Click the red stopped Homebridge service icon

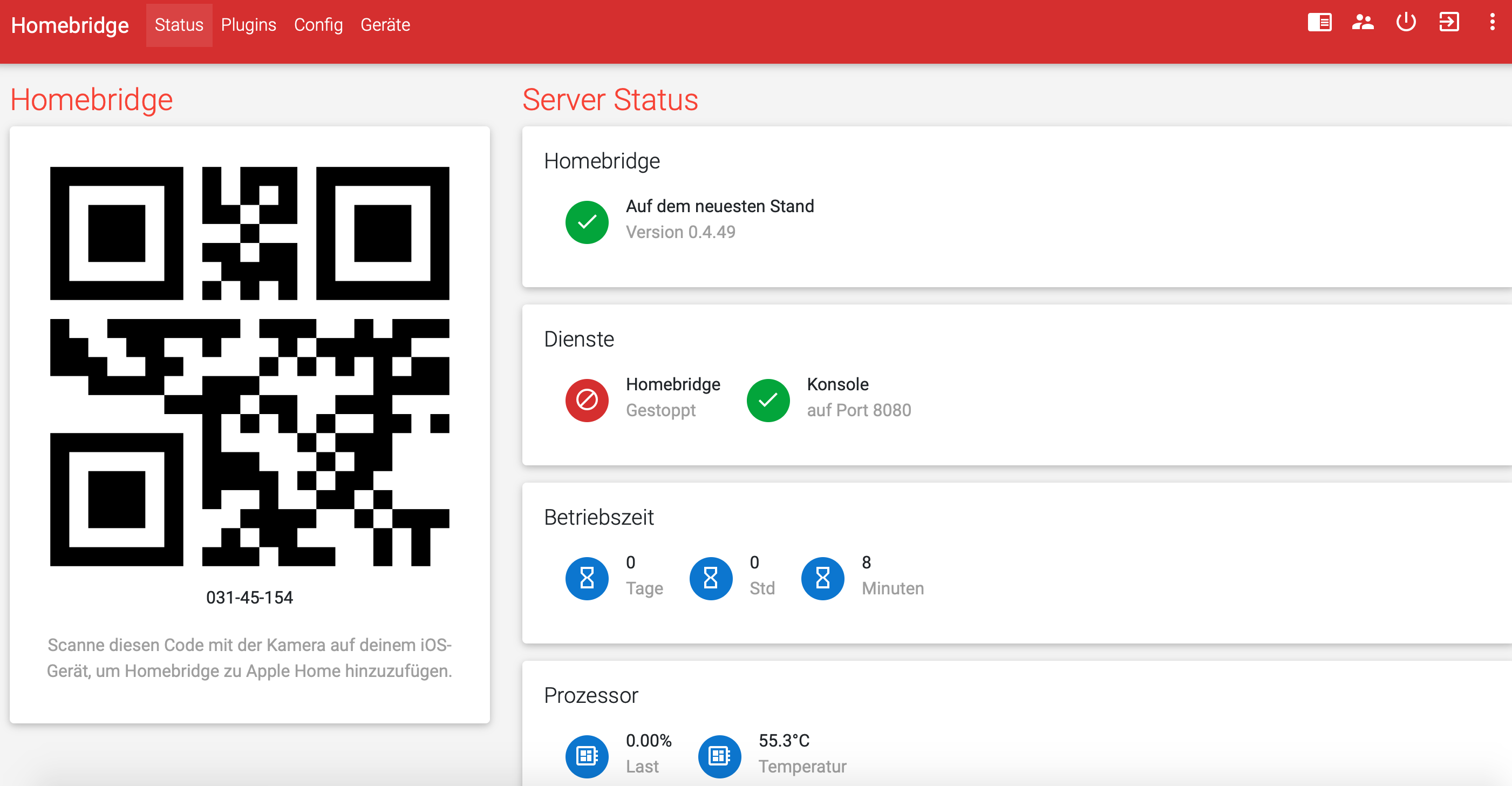[x=587, y=401]
